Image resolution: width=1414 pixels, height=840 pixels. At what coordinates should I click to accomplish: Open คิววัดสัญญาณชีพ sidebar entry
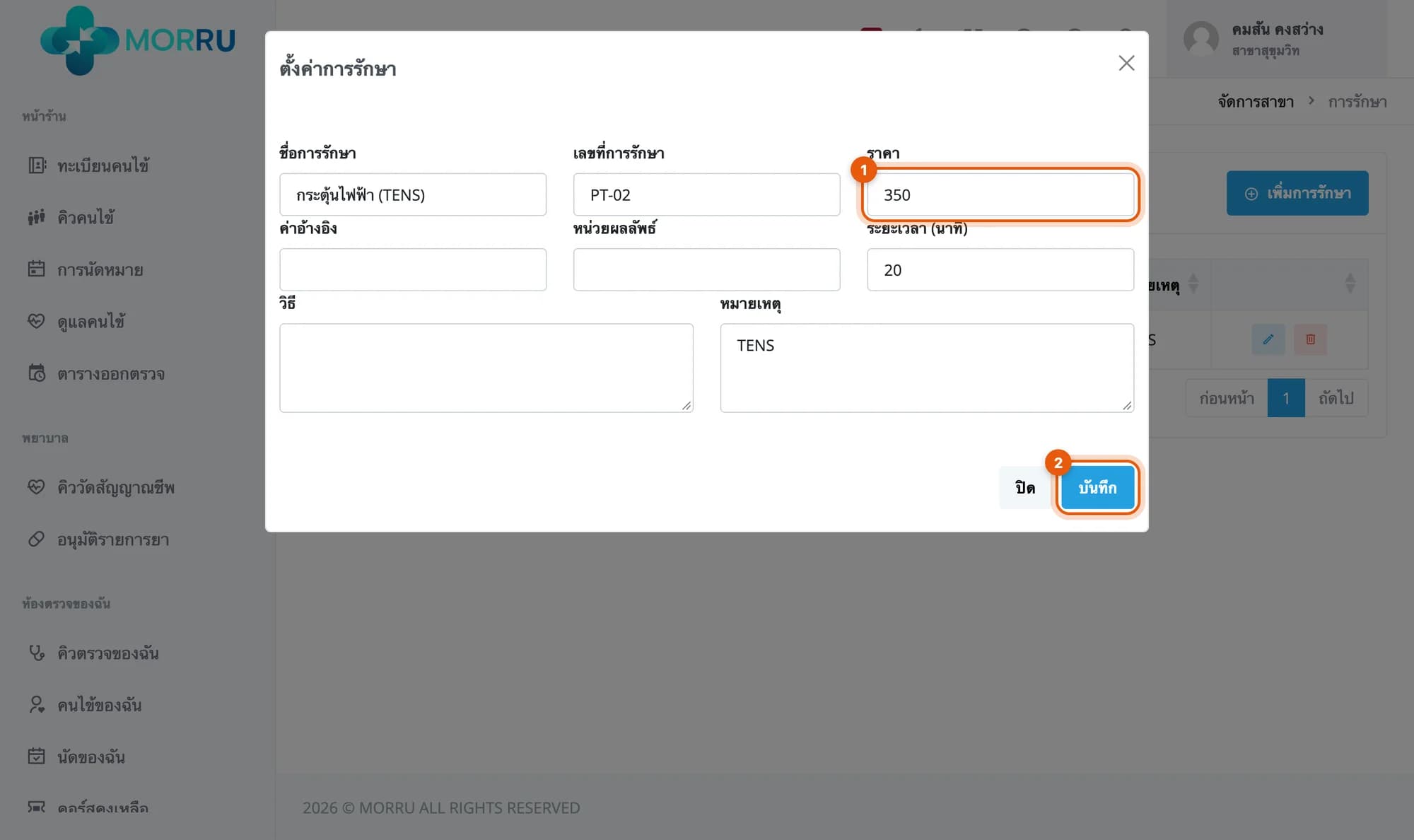[x=116, y=487]
